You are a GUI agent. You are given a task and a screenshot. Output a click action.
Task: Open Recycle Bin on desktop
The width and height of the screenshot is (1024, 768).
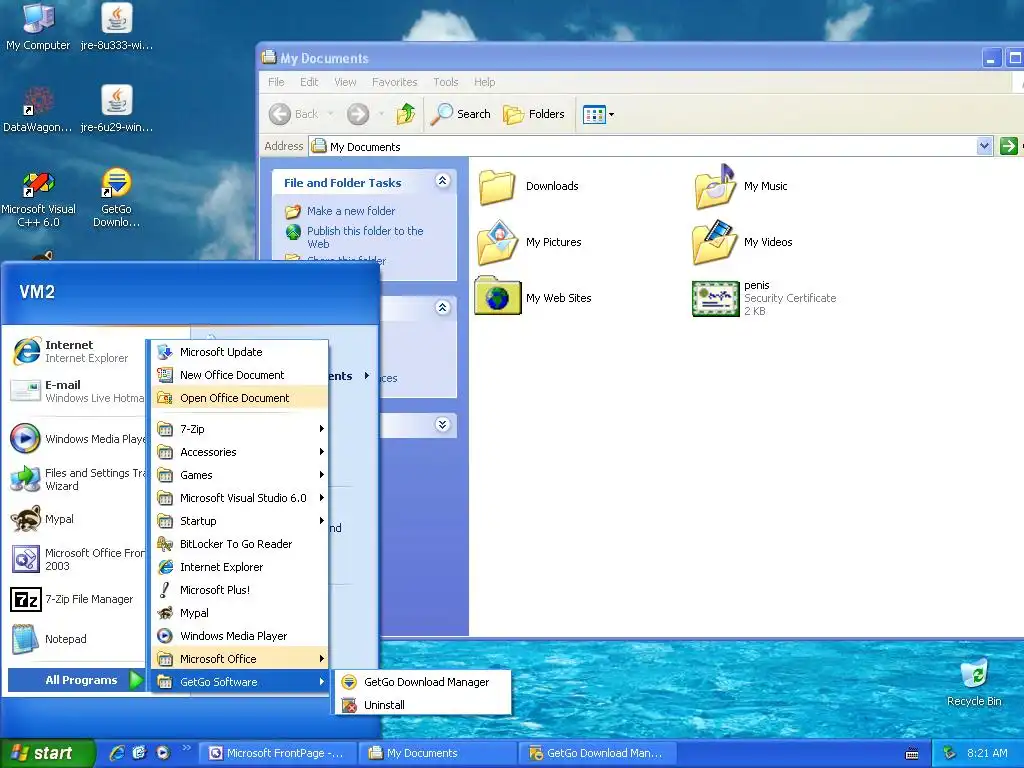pos(974,682)
